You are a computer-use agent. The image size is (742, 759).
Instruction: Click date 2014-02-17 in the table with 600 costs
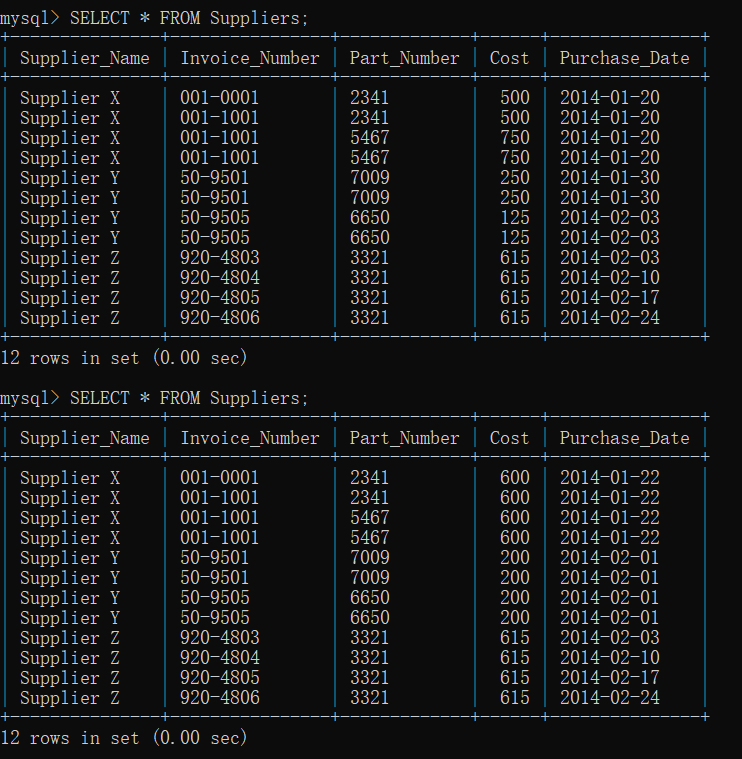[609, 678]
